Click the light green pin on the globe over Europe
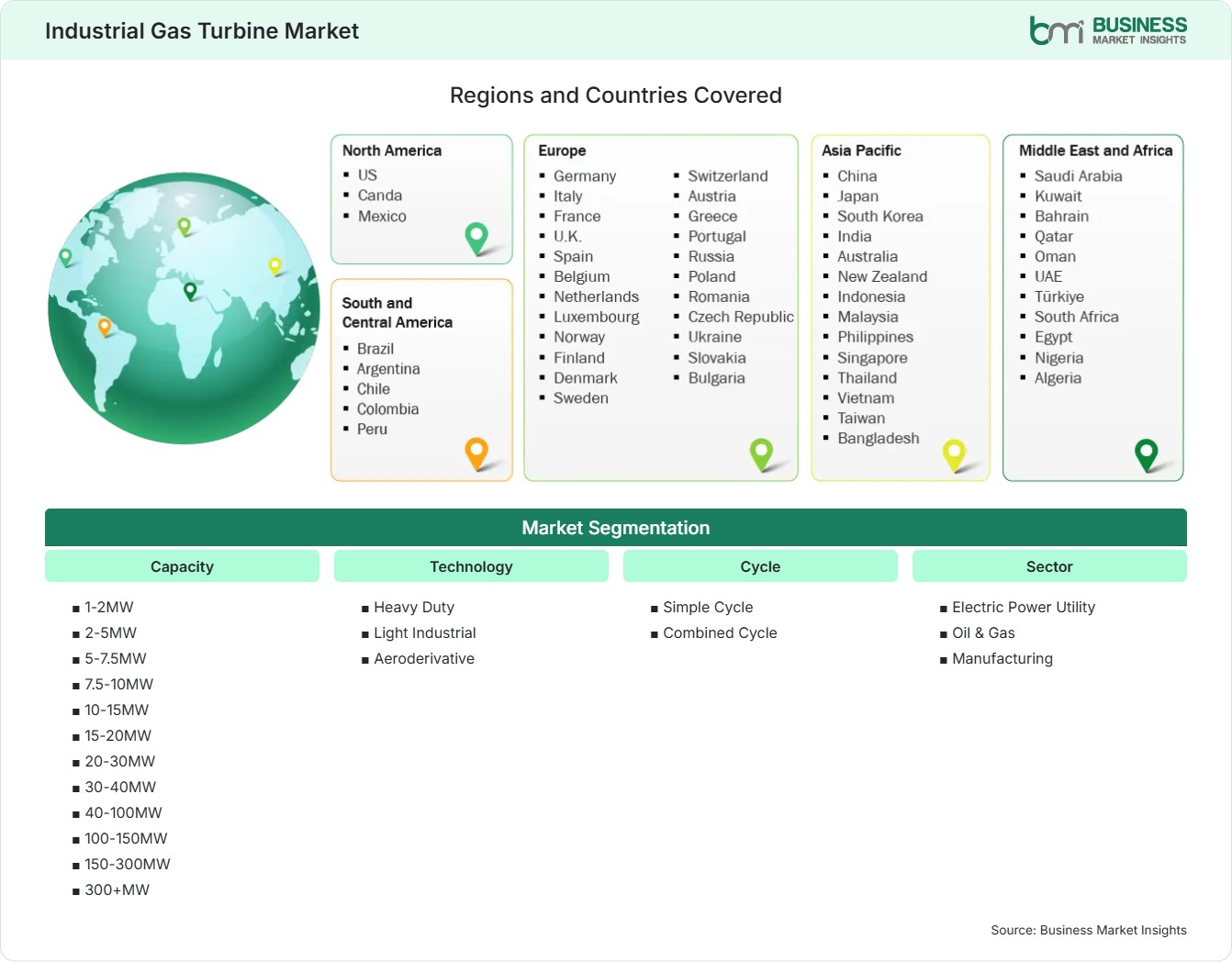 coord(184,226)
